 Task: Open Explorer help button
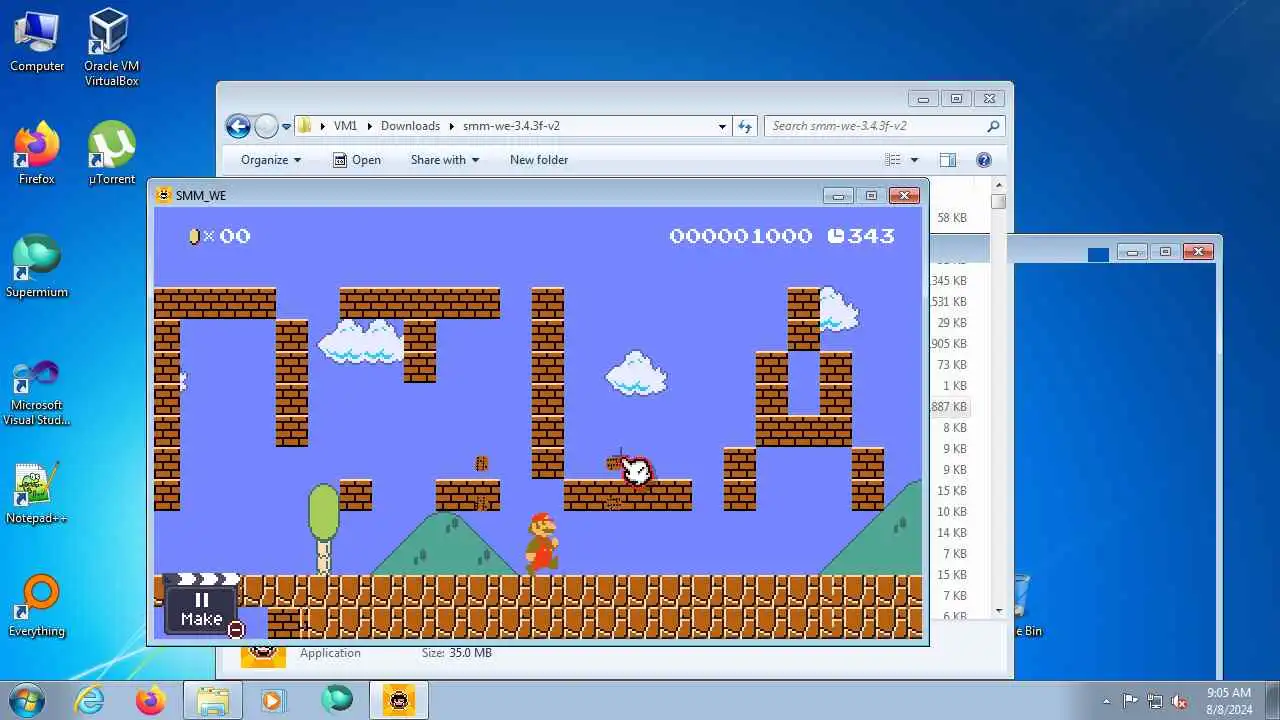coord(983,160)
